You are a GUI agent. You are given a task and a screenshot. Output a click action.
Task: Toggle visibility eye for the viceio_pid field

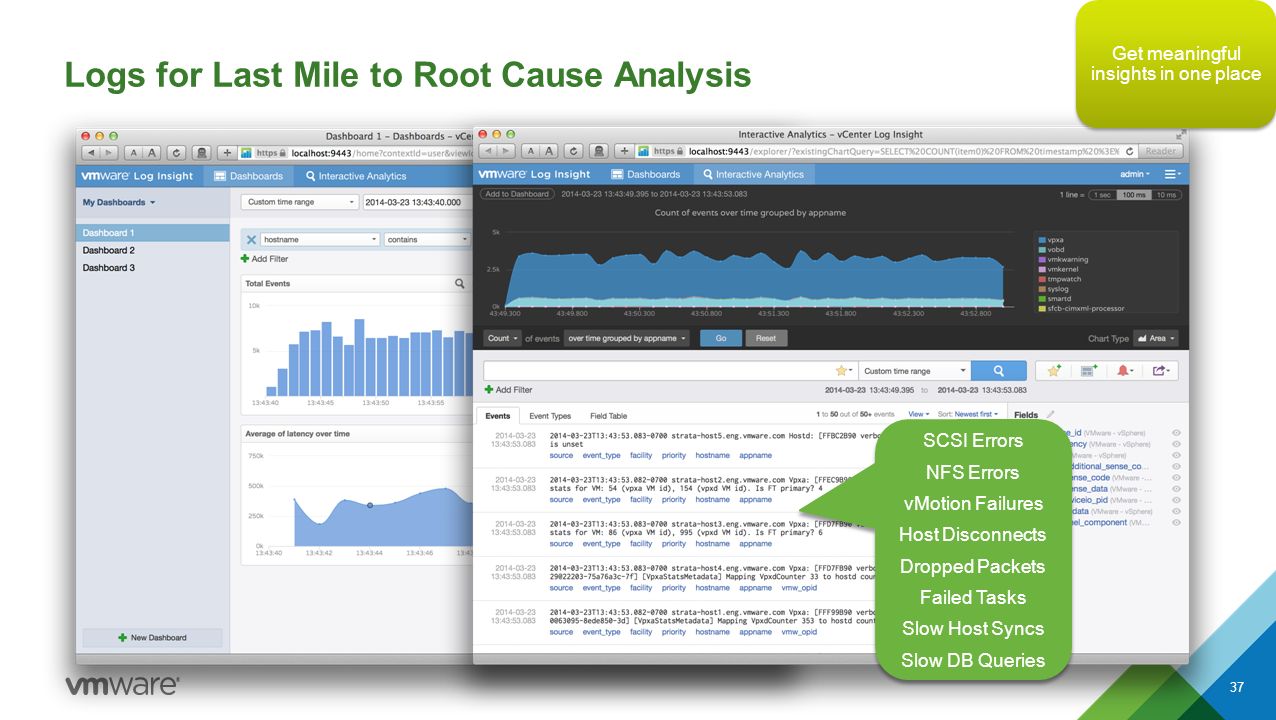click(x=1176, y=500)
